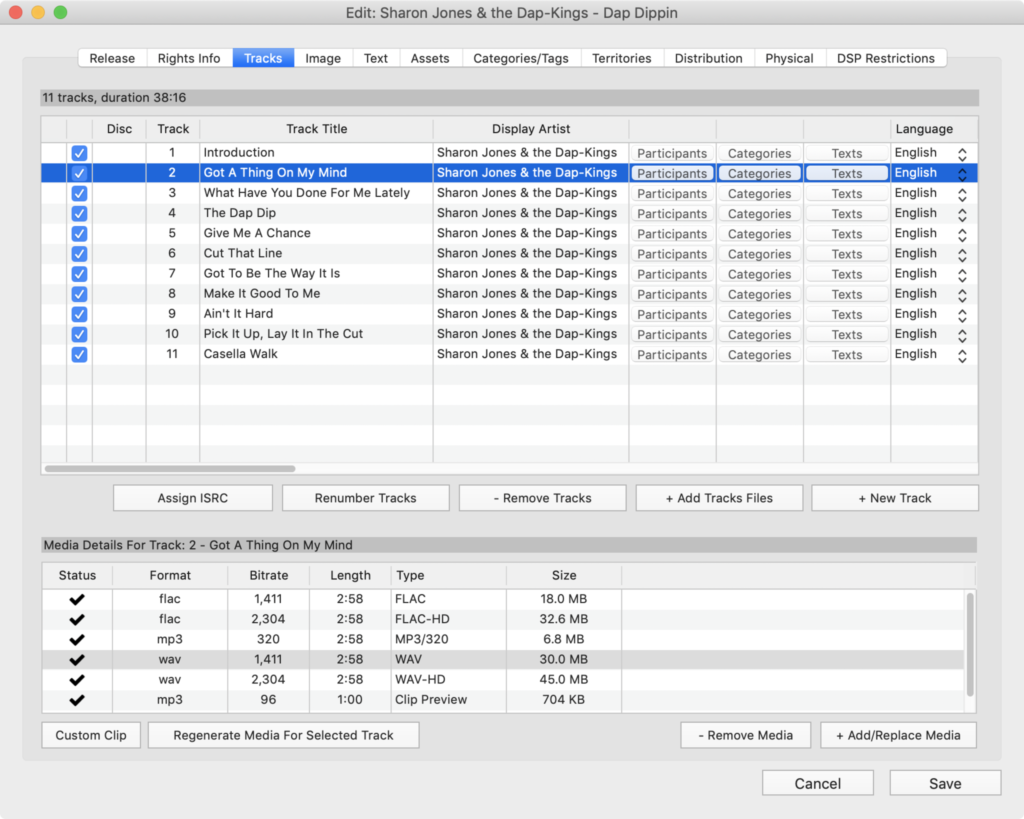1024x819 pixels.
Task: Toggle Cut That Line checkbox
Action: pos(79,253)
